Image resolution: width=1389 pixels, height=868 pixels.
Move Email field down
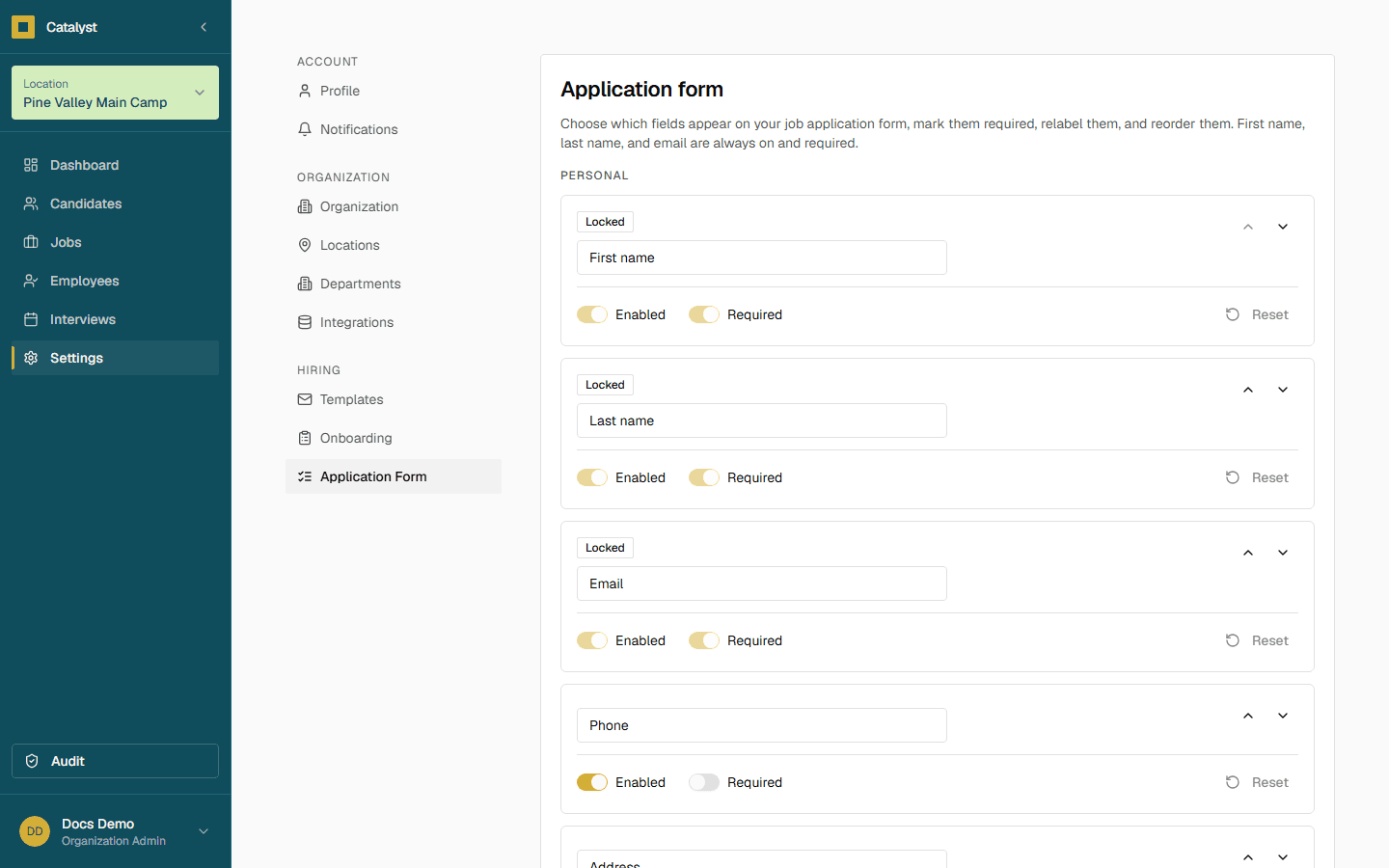[1283, 553]
